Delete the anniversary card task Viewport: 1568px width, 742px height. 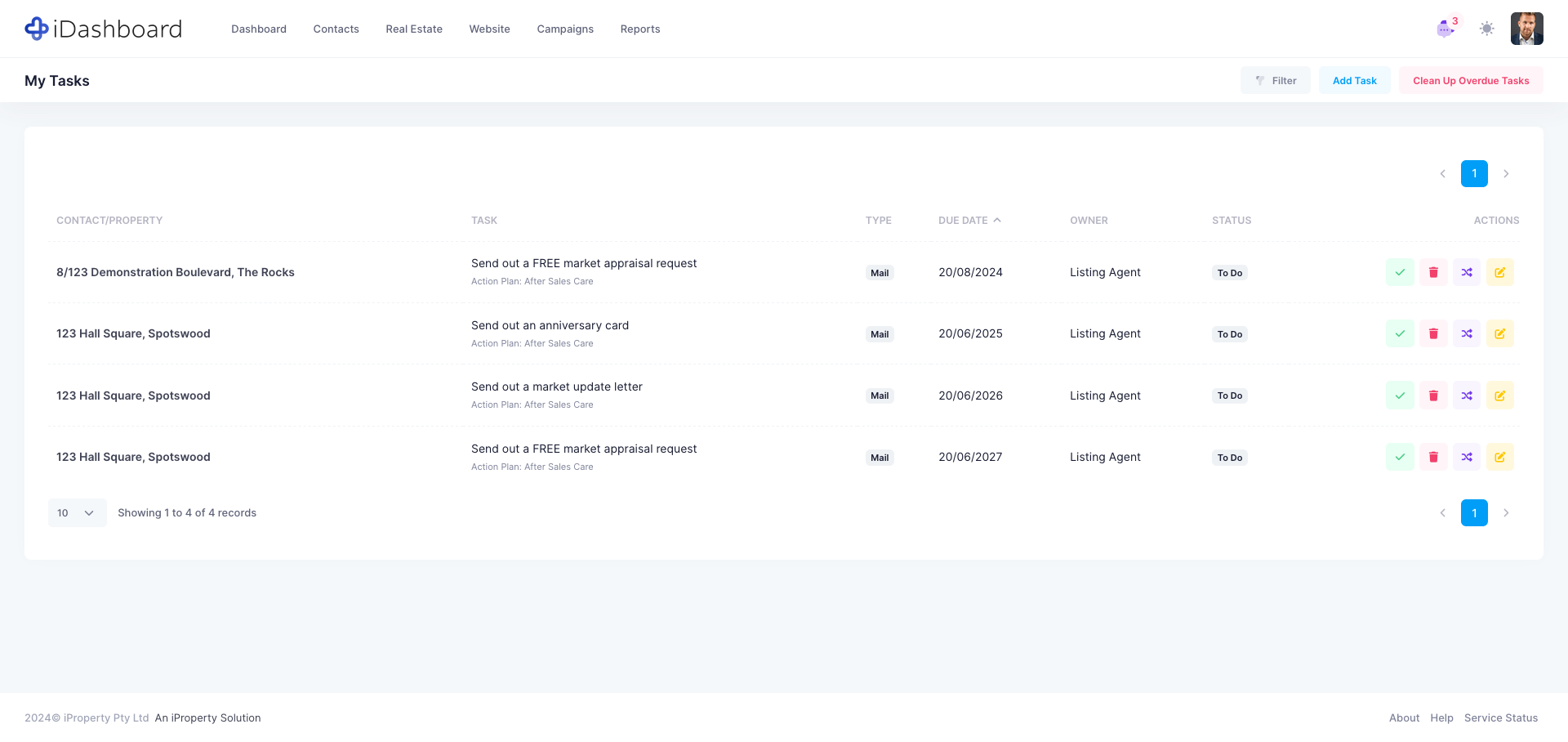click(x=1433, y=333)
